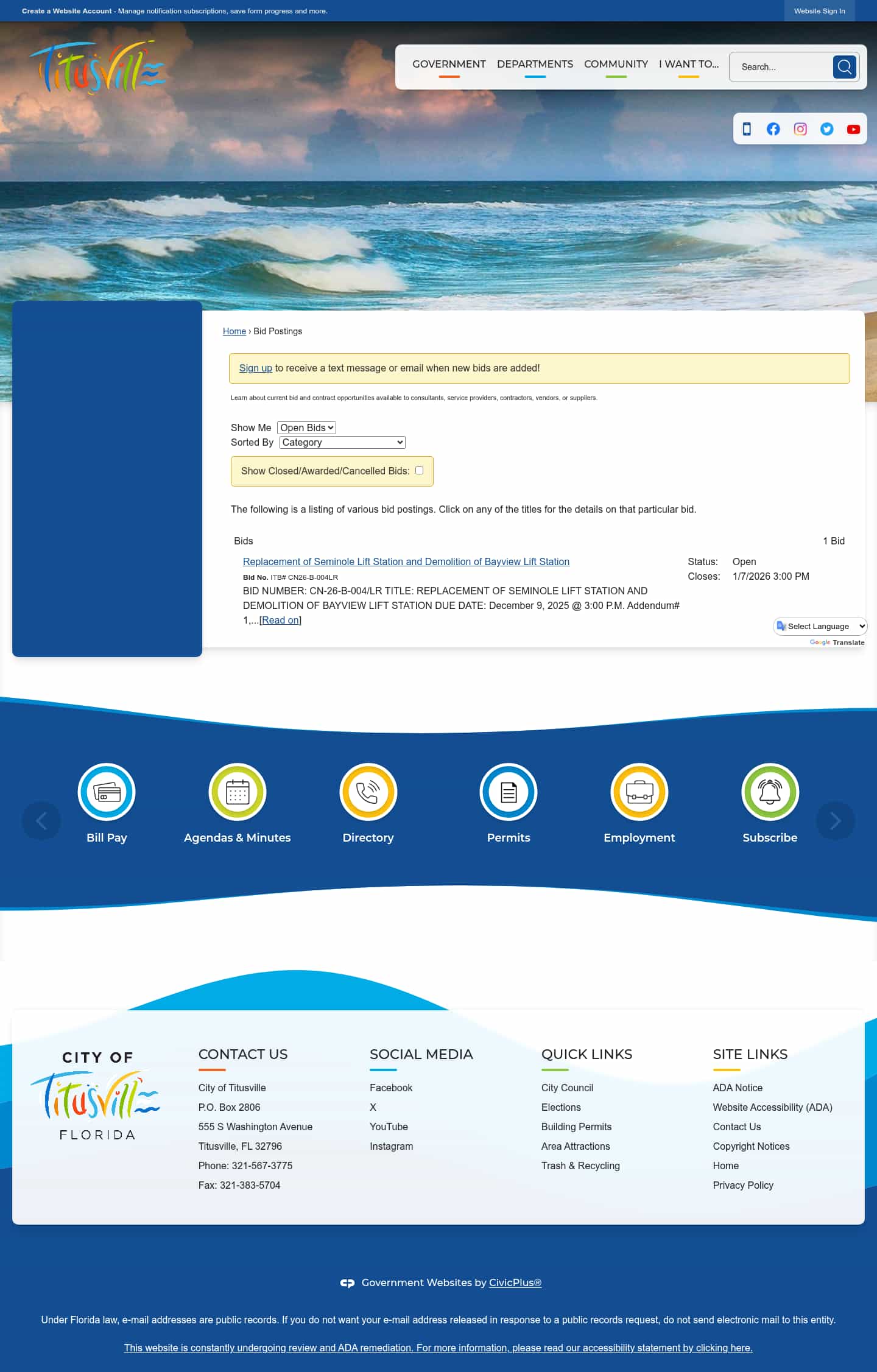Toggle Show Closed/Awarded/Cancelled Bids checkbox
The image size is (877, 1372).
coord(419,470)
